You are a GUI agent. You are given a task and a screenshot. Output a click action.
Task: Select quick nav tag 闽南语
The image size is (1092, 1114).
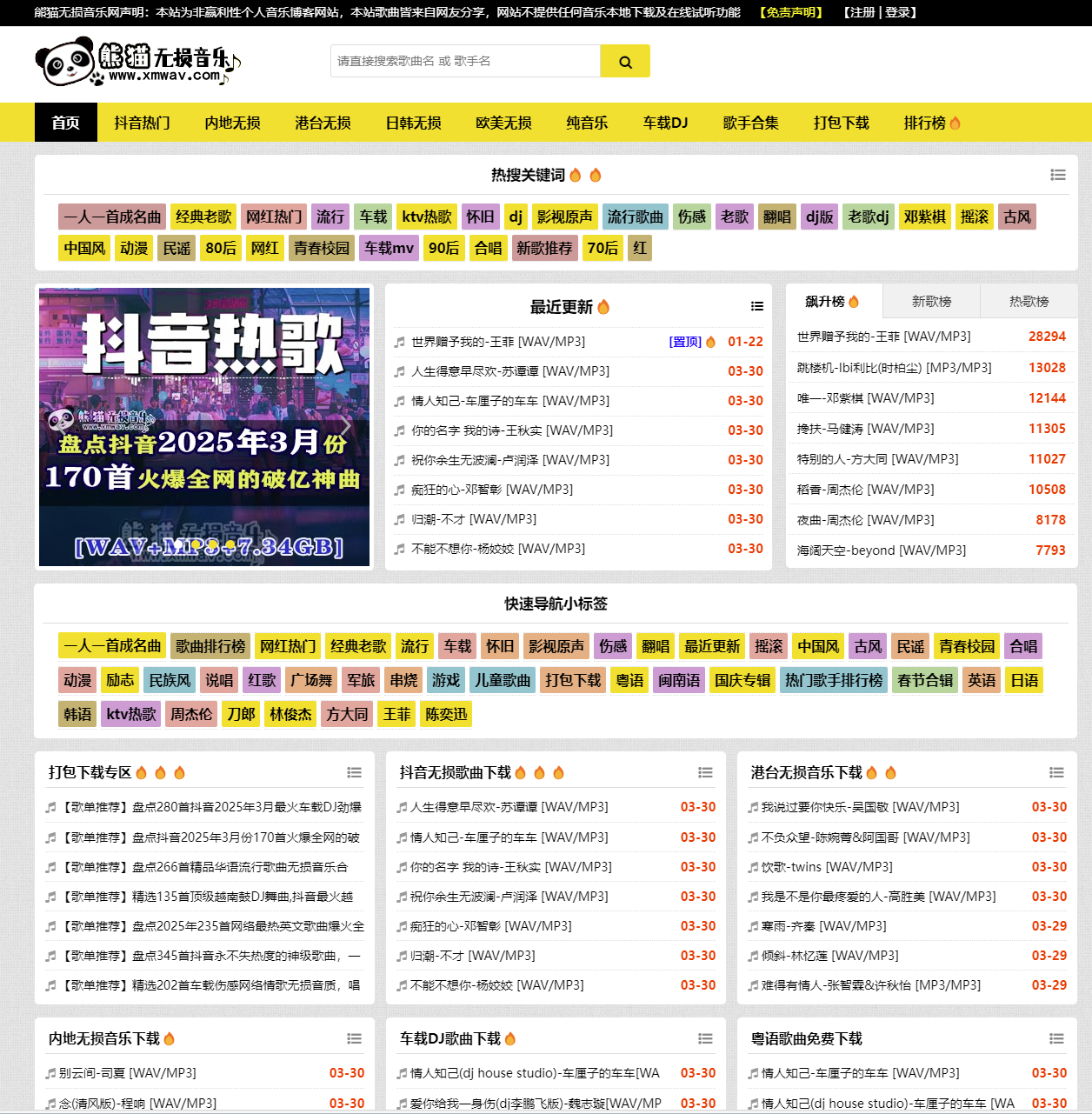(x=679, y=680)
